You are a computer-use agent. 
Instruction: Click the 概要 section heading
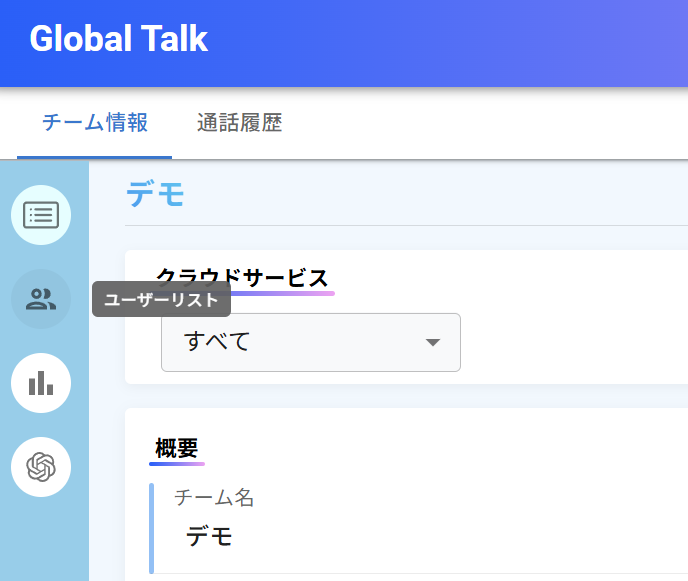(177, 448)
